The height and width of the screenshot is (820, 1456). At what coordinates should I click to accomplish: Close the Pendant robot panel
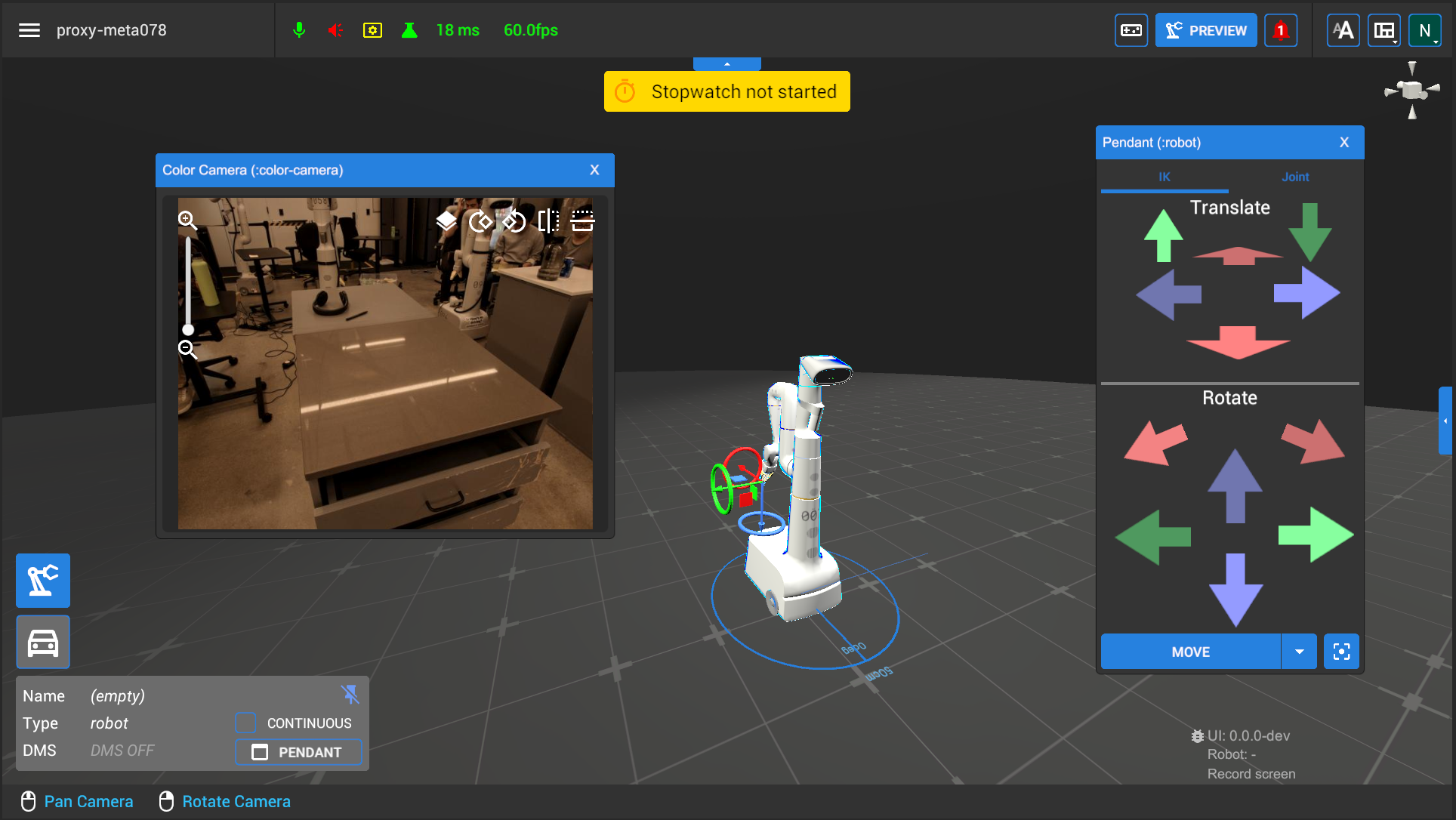[1344, 142]
